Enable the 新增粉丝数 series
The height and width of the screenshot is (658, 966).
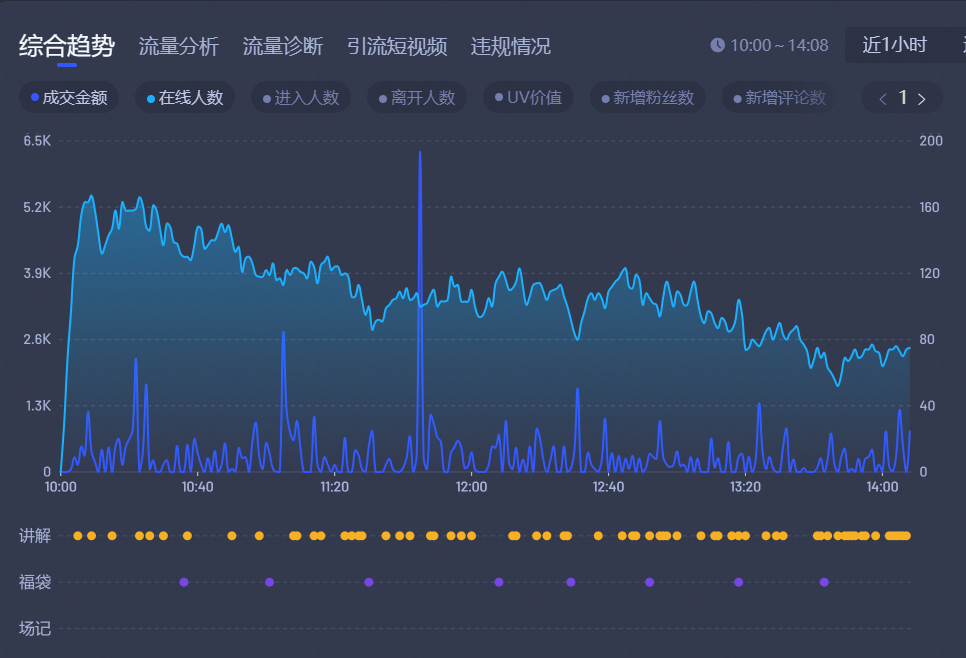click(647, 98)
